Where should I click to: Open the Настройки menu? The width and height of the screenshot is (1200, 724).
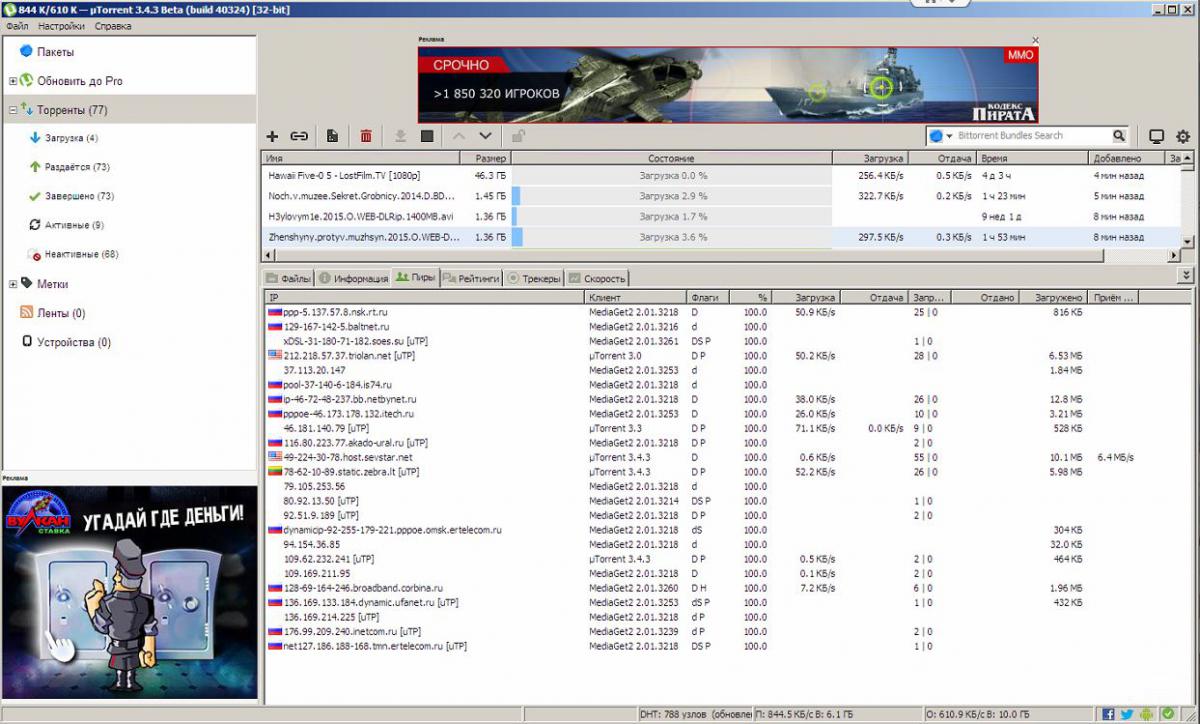coord(61,26)
